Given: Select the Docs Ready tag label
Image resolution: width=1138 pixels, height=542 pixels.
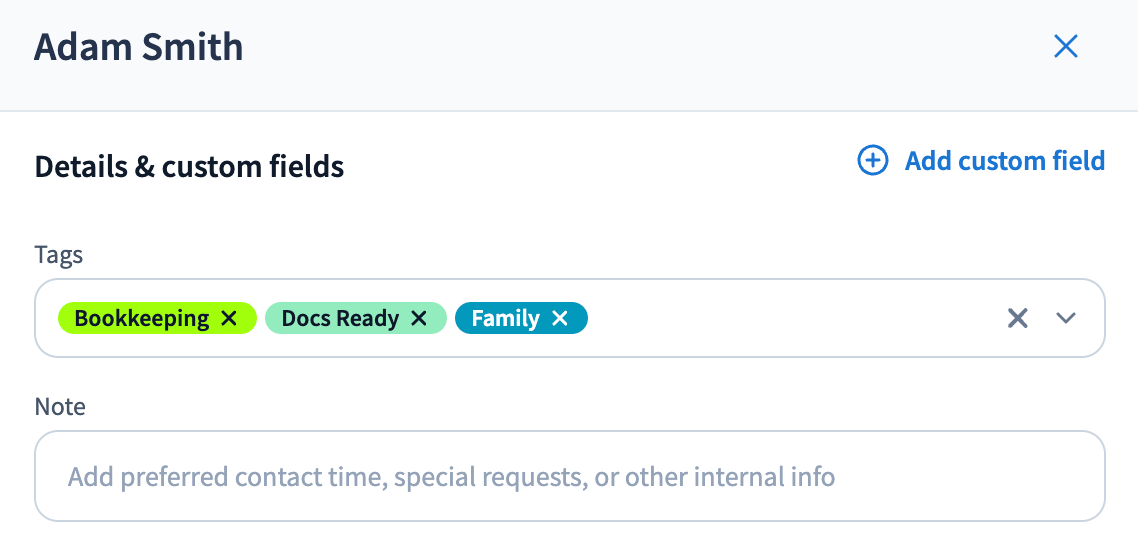Looking at the screenshot, I should coord(340,319).
